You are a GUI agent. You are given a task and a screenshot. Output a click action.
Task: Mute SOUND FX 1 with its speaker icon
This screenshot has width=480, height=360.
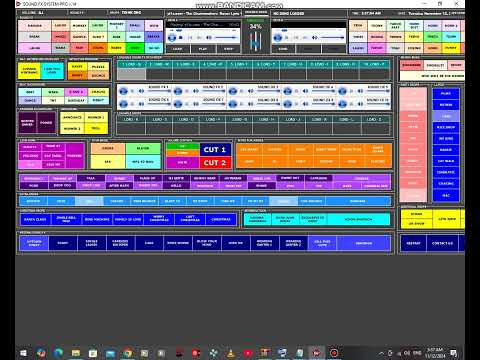(141, 91)
